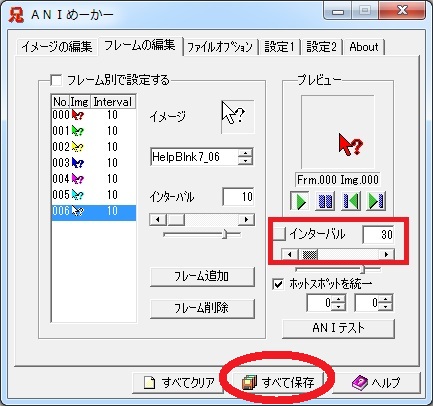Increase second hotspot value with up arrow
The image size is (433, 406).
click(x=386, y=299)
